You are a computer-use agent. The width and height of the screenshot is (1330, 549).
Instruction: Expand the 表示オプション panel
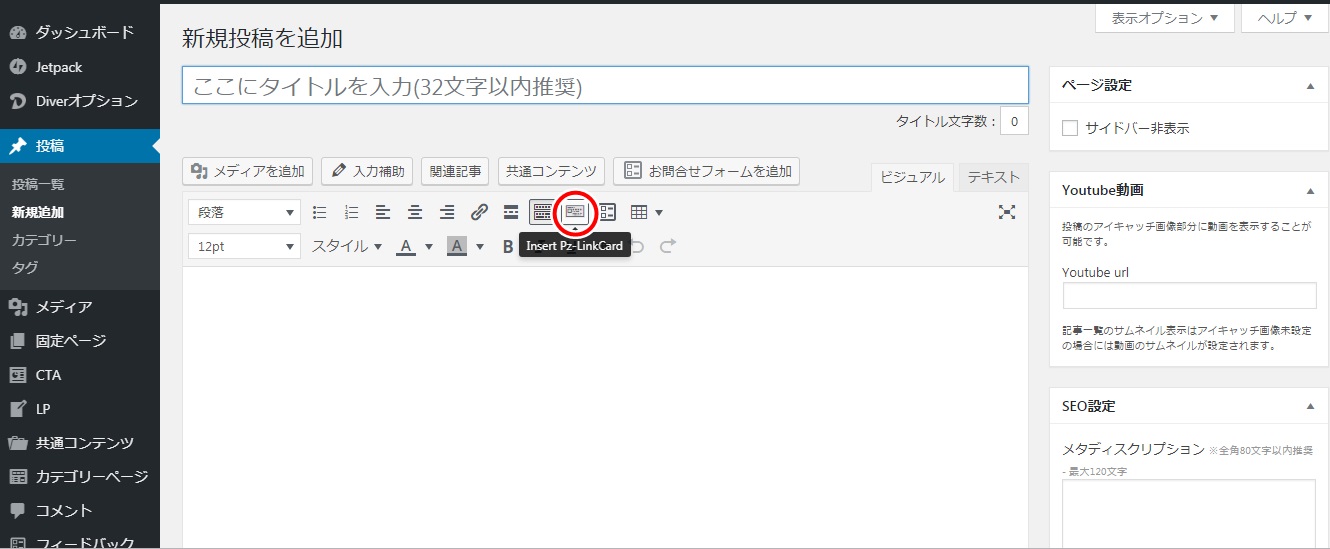pyautogui.click(x=1165, y=18)
